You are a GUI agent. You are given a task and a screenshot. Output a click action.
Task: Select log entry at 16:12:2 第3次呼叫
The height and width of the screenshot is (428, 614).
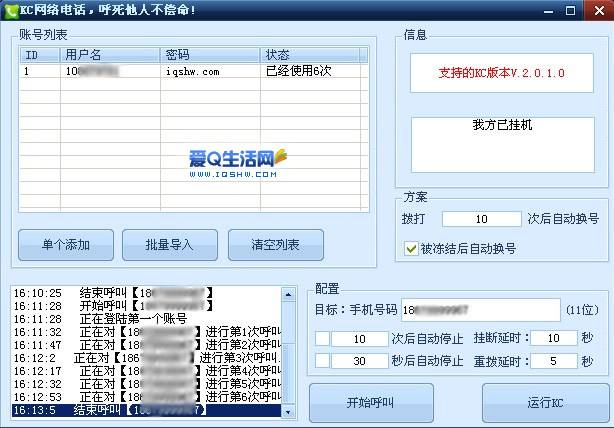(x=146, y=358)
